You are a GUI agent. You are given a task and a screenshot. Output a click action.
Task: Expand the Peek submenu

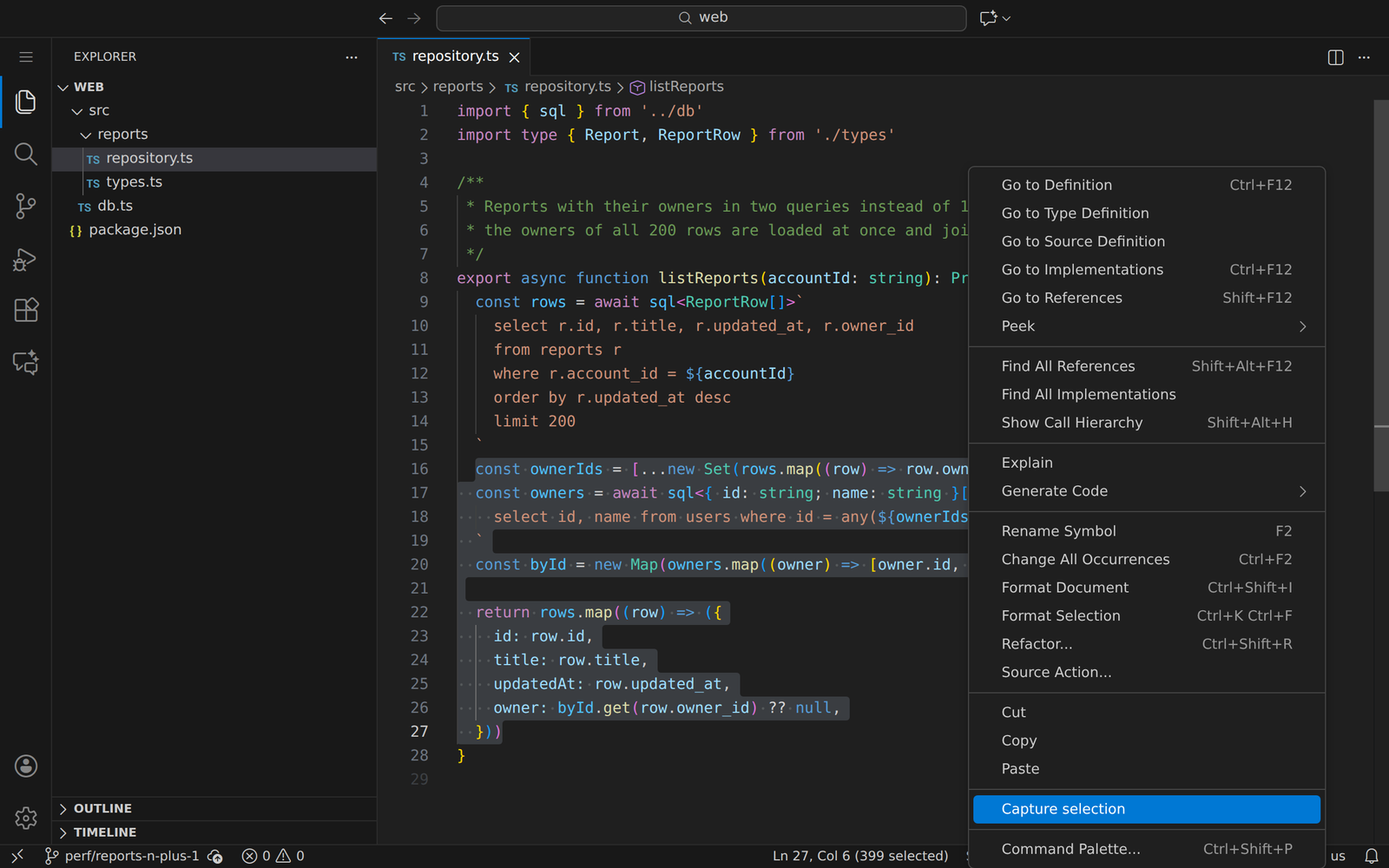pos(1147,326)
